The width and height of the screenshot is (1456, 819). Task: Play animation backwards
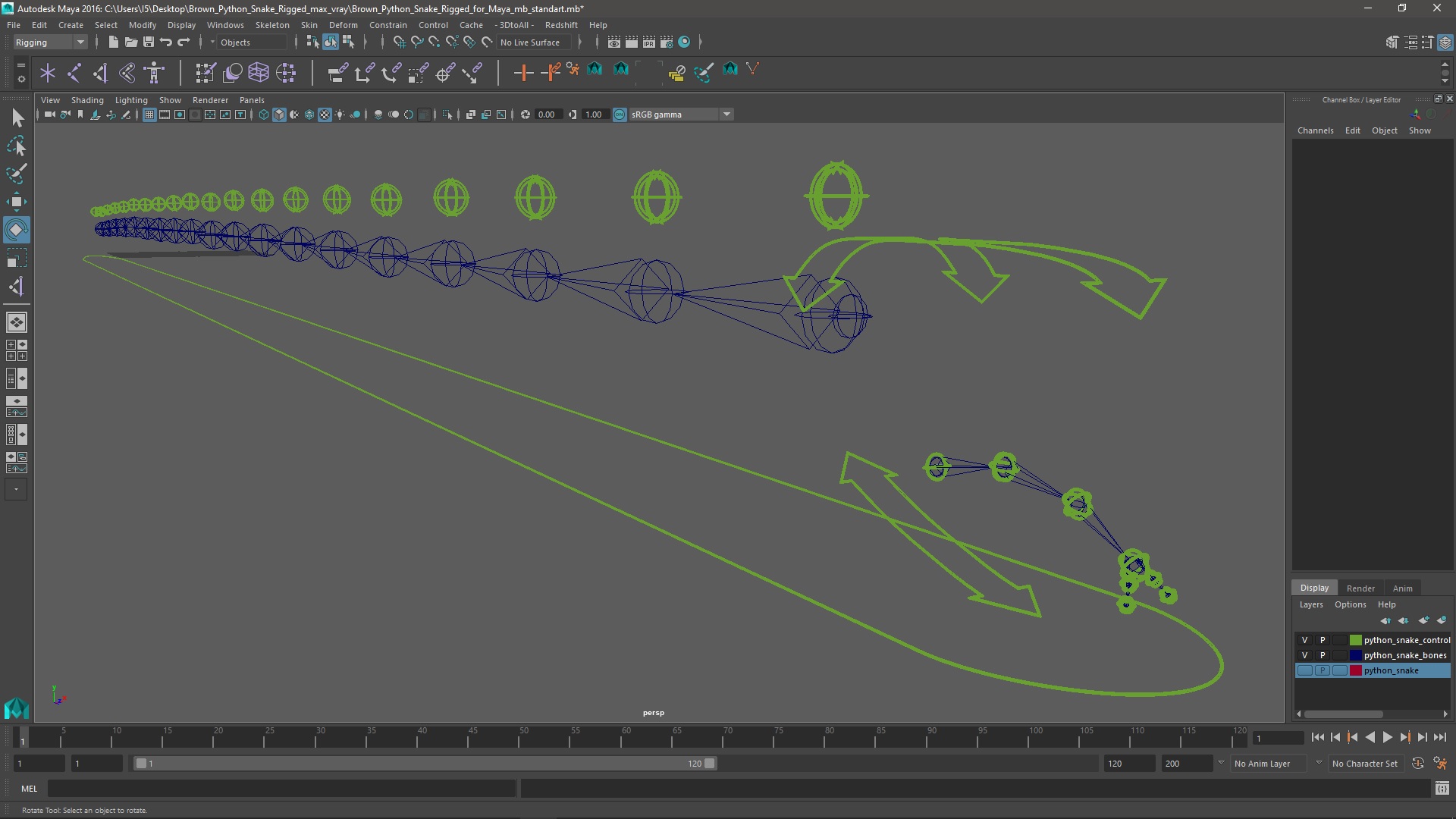(x=1370, y=737)
